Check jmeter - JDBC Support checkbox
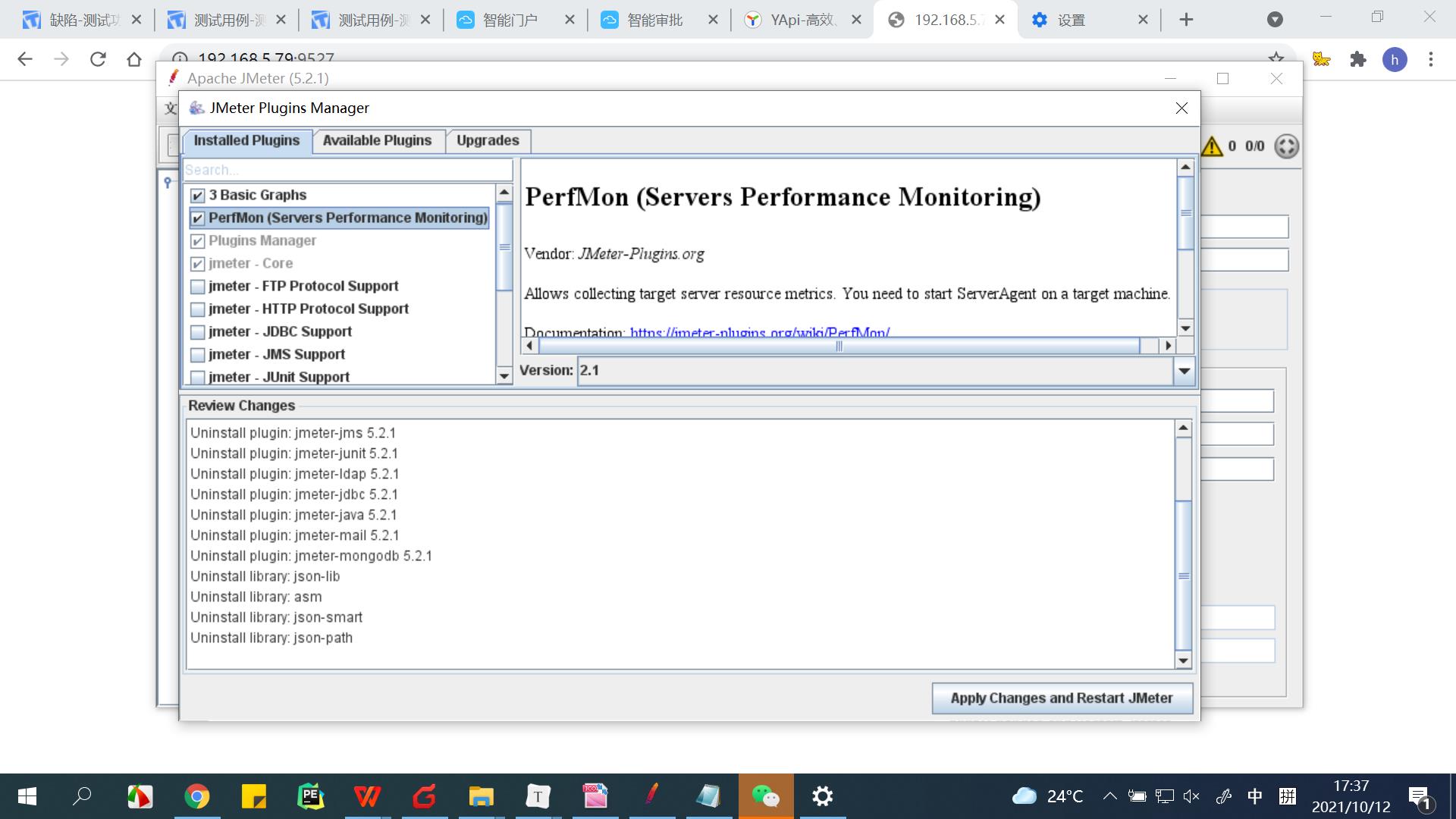The image size is (1456, 819). point(197,332)
